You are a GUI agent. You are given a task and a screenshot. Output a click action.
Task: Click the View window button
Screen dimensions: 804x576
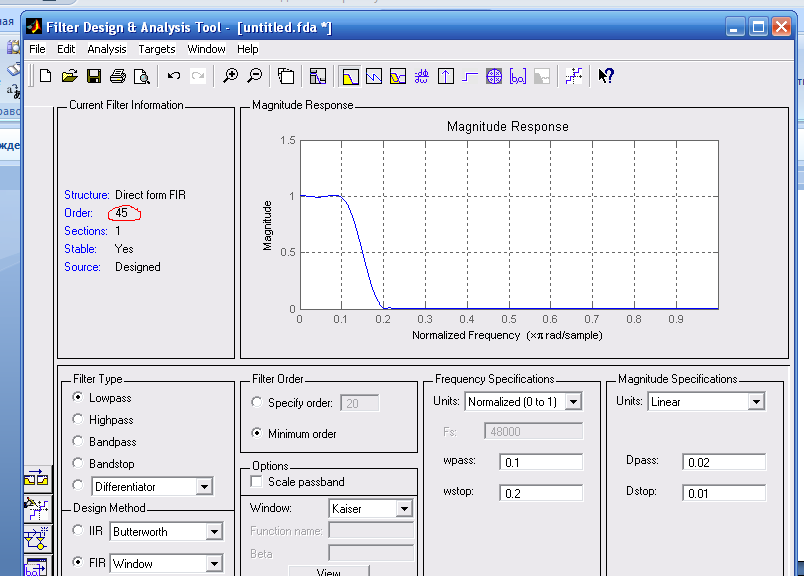tap(328, 572)
